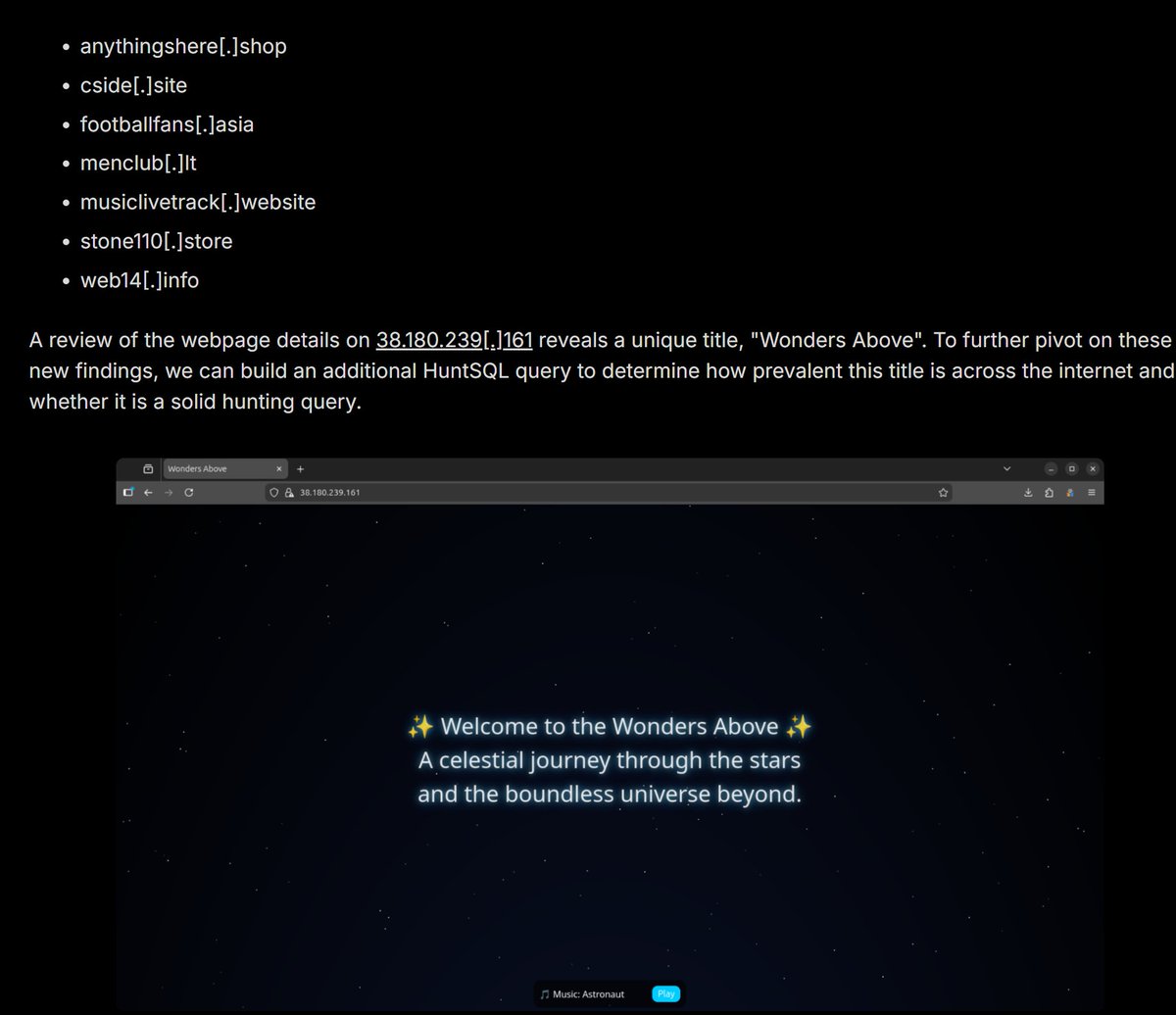Click the account profile icon in the toolbar
Image resolution: width=1176 pixels, height=1015 pixels.
(1070, 493)
